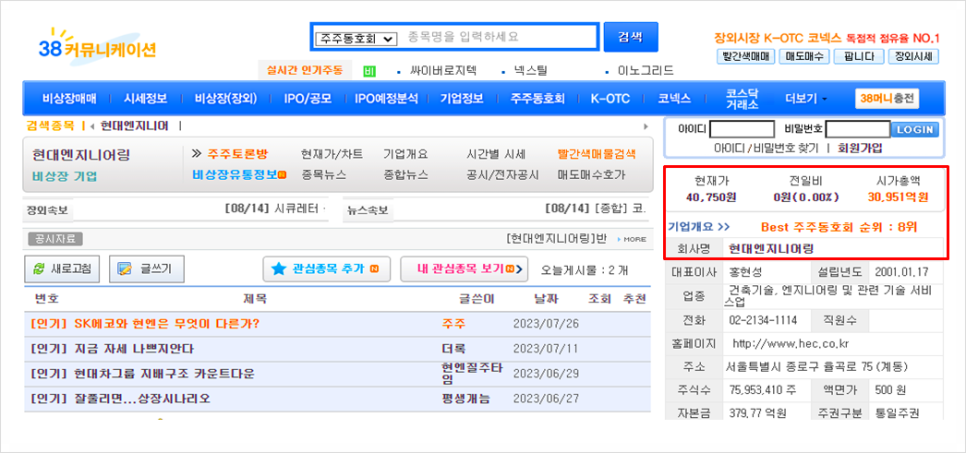Click the 현대엔지니어링 company name heading
Image resolution: width=966 pixels, height=453 pixels.
(81, 155)
